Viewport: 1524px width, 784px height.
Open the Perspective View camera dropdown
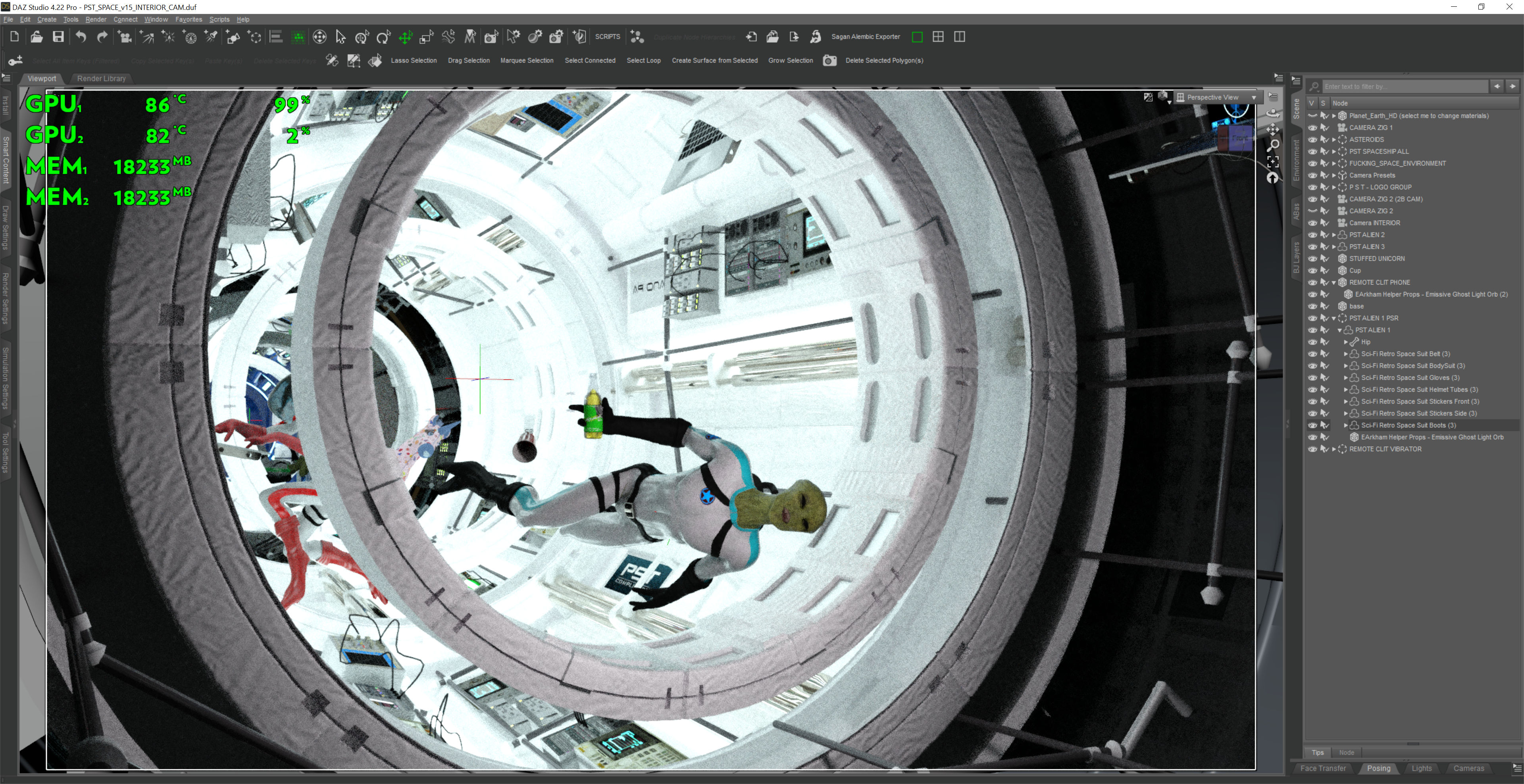pos(1253,98)
